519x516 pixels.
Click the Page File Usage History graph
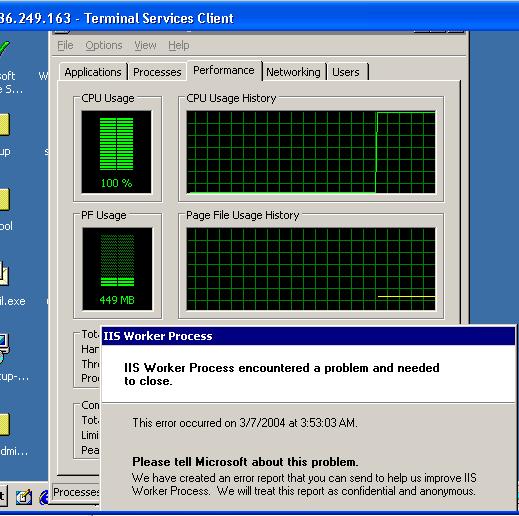[311, 269]
